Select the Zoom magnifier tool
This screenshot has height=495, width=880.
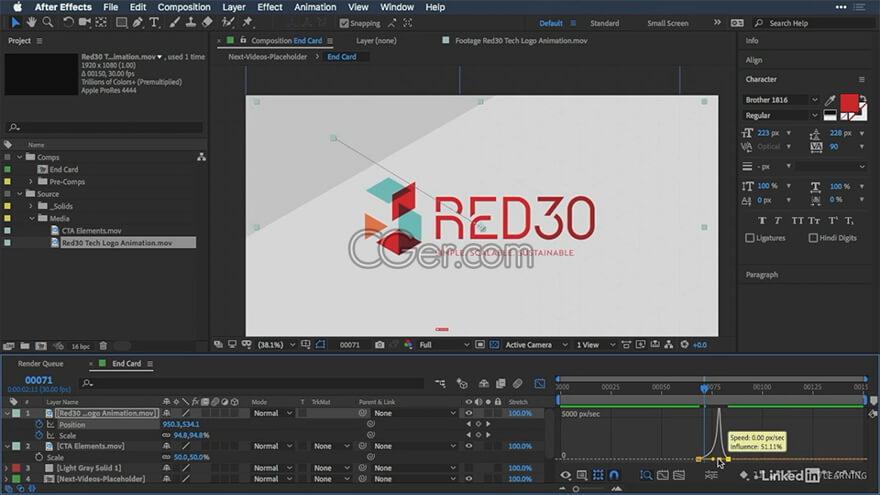coord(48,22)
